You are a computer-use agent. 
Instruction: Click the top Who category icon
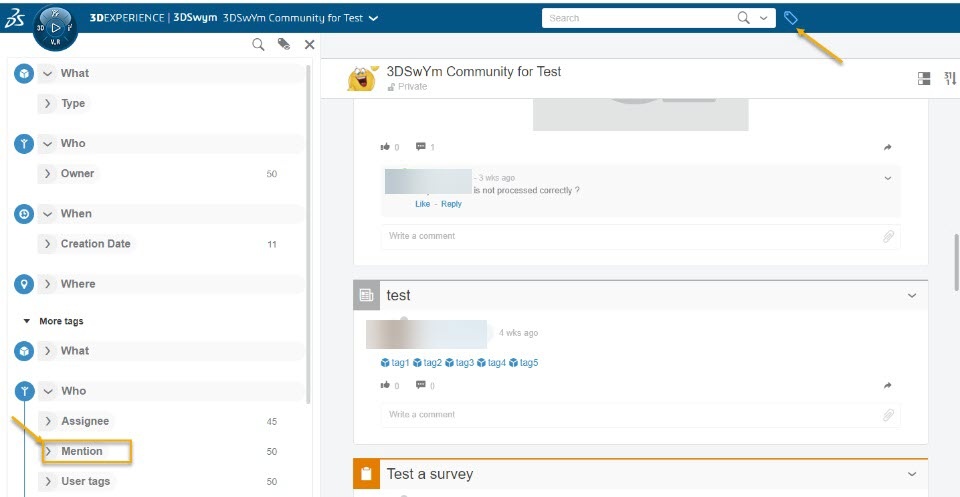click(24, 144)
